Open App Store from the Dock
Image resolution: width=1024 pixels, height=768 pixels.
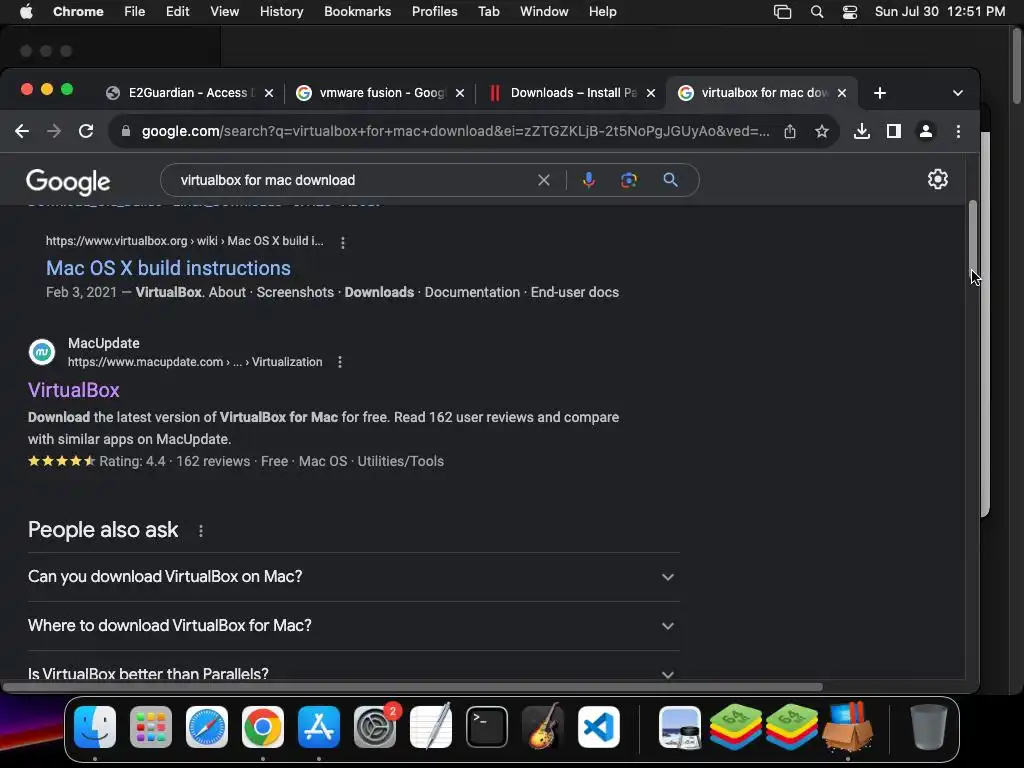pyautogui.click(x=319, y=727)
